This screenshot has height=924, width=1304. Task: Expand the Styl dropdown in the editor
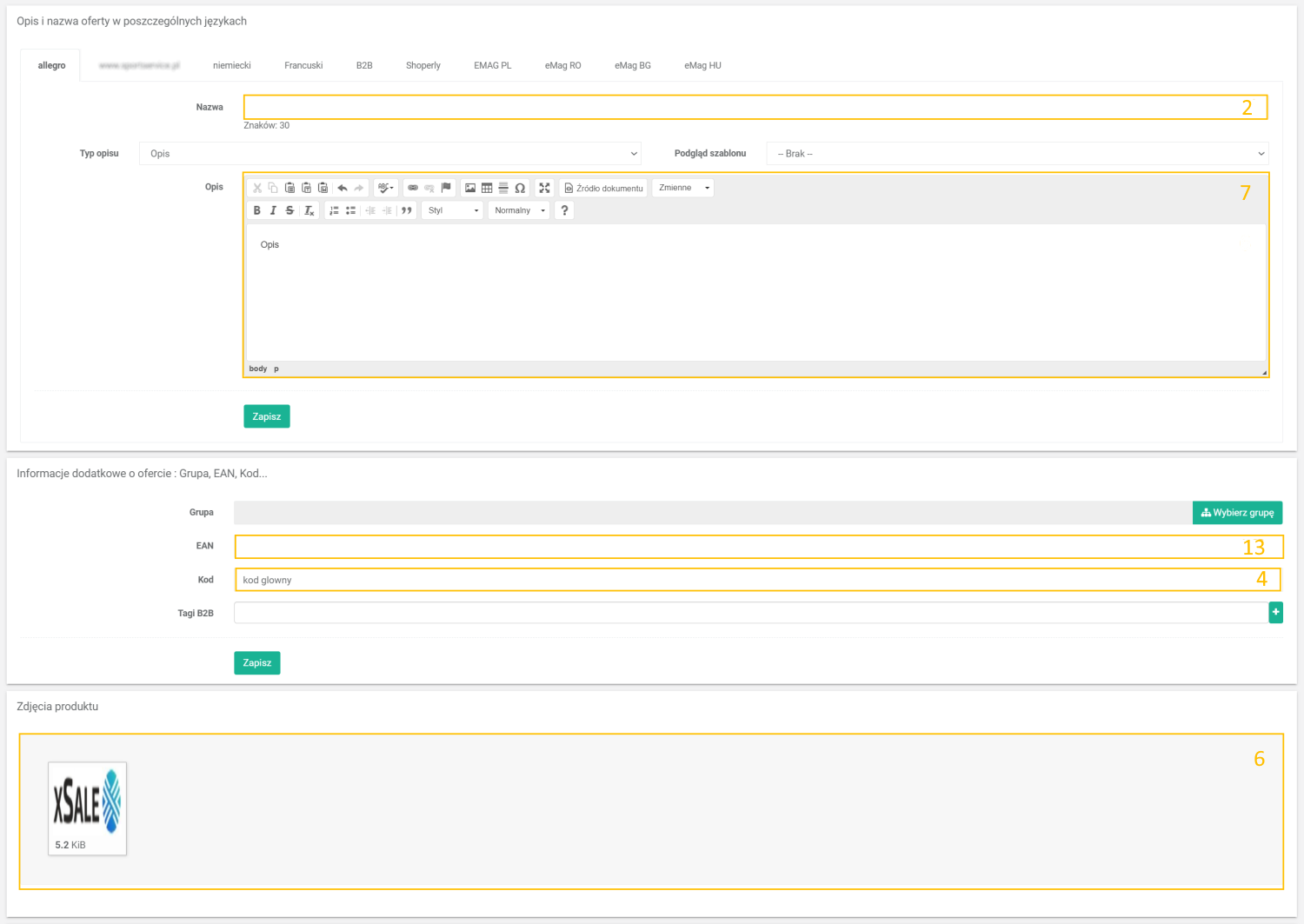[452, 210]
